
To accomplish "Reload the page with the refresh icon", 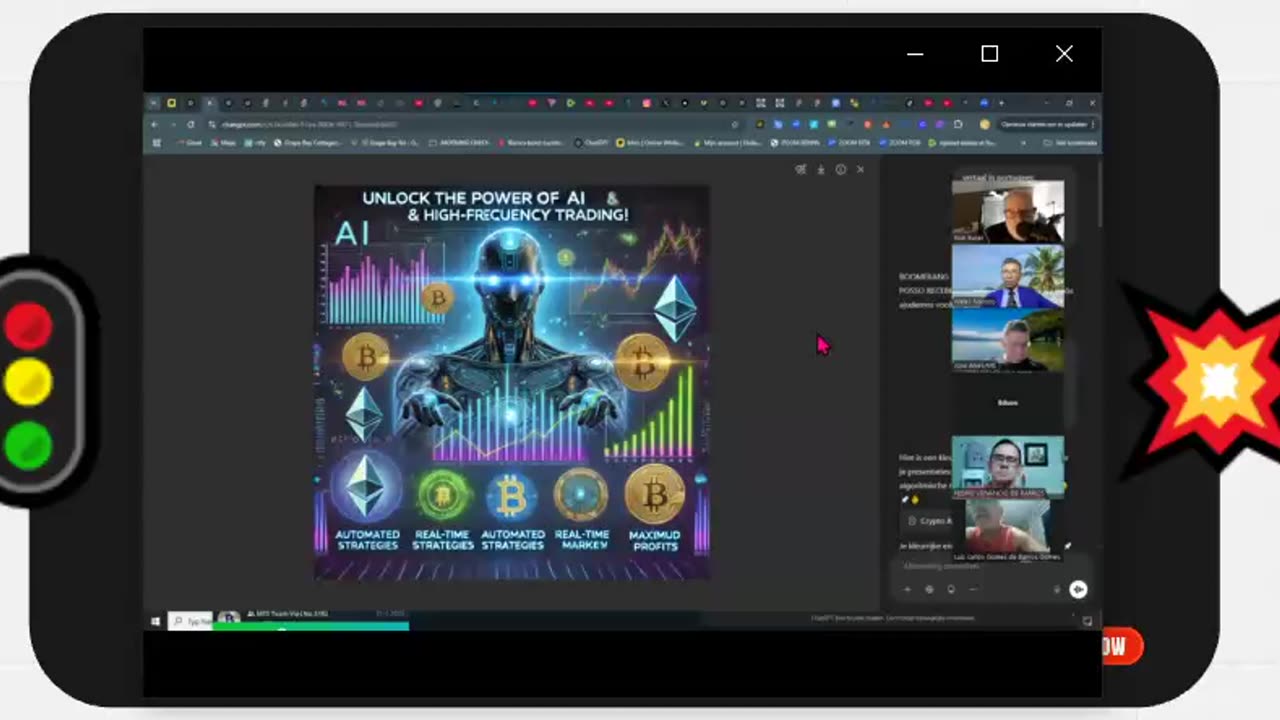I will [x=191, y=124].
